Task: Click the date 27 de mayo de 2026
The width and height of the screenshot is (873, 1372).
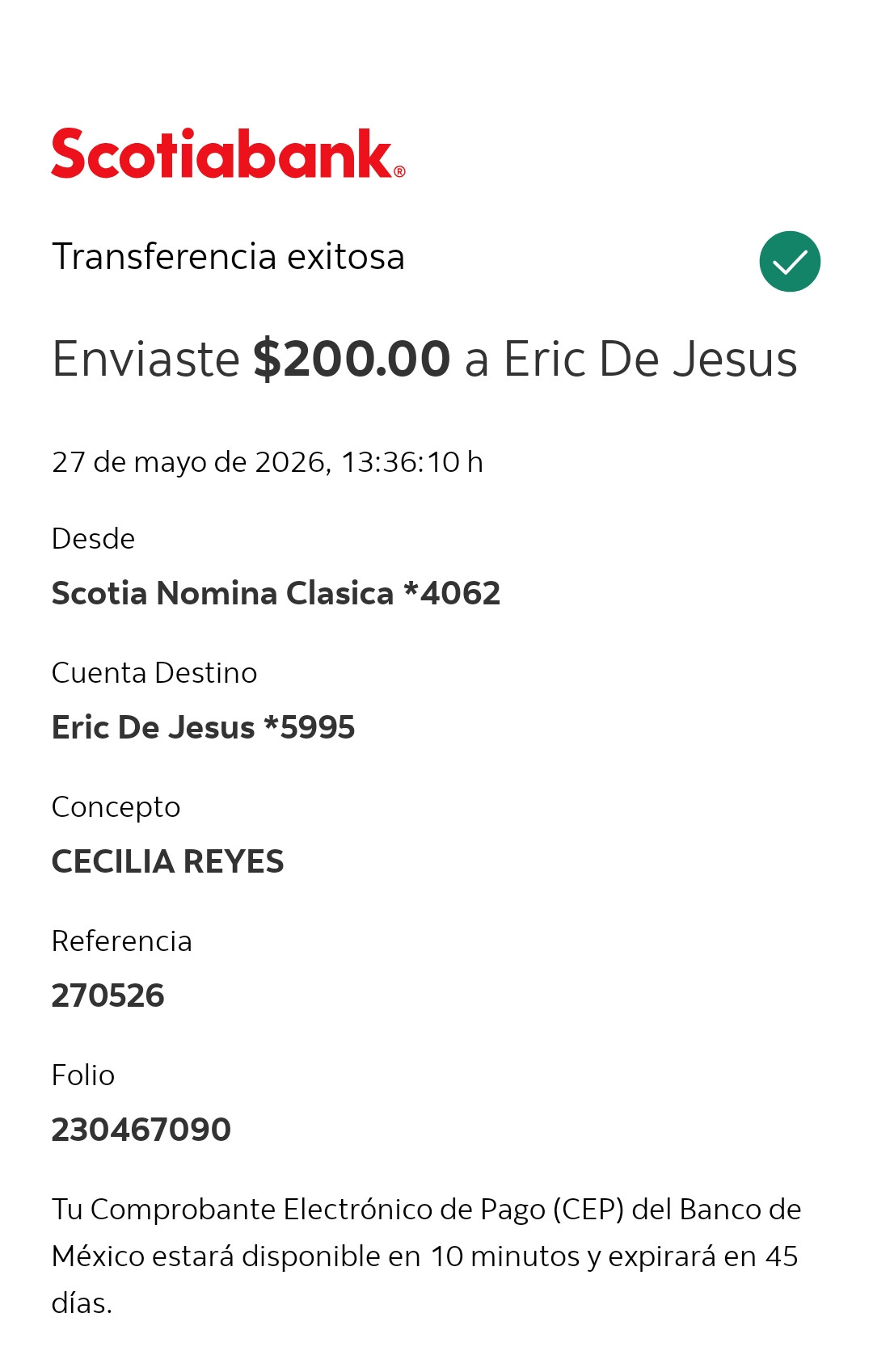Action: [188, 462]
